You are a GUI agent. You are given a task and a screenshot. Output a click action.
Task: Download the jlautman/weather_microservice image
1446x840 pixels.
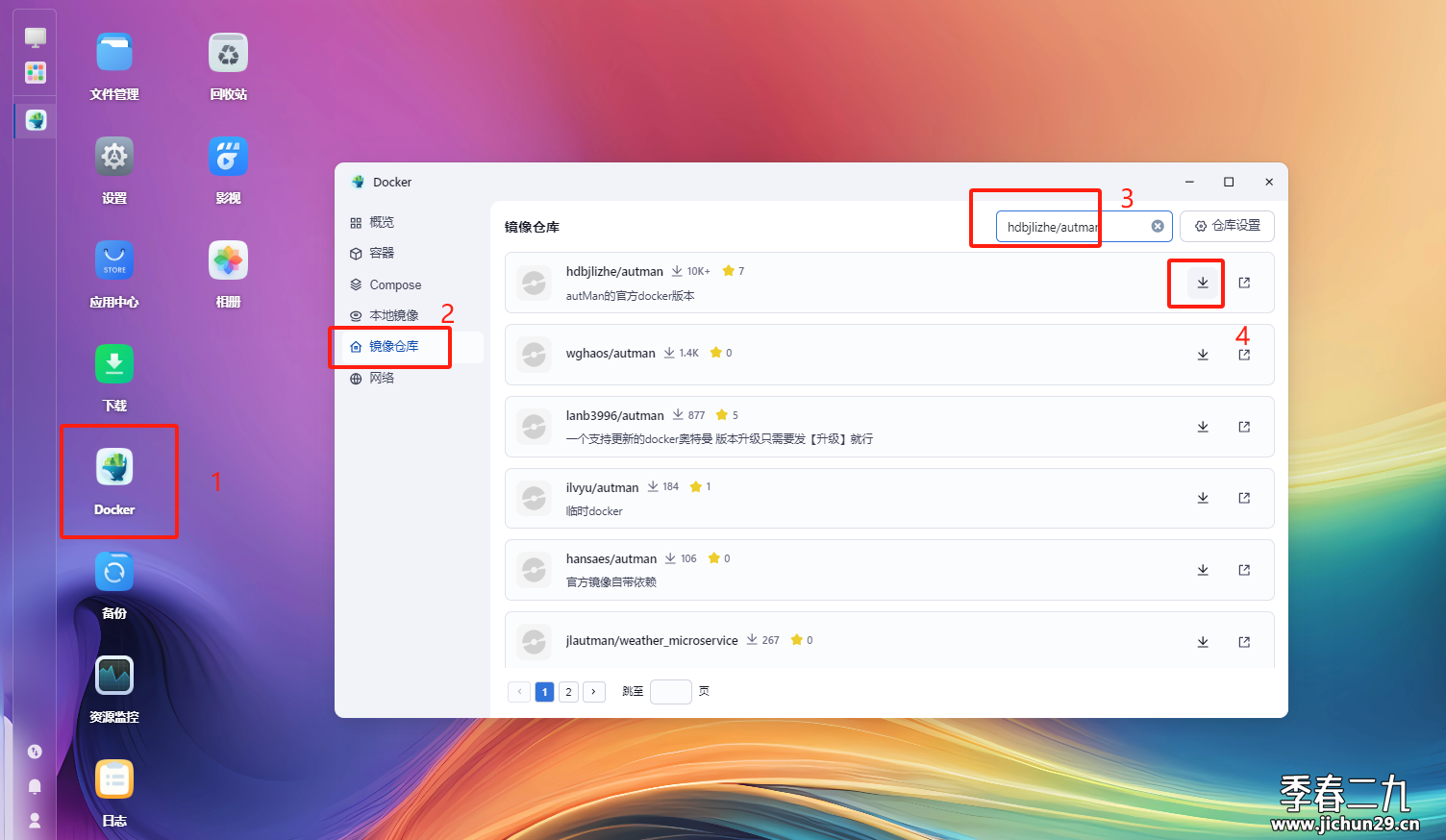click(1203, 642)
